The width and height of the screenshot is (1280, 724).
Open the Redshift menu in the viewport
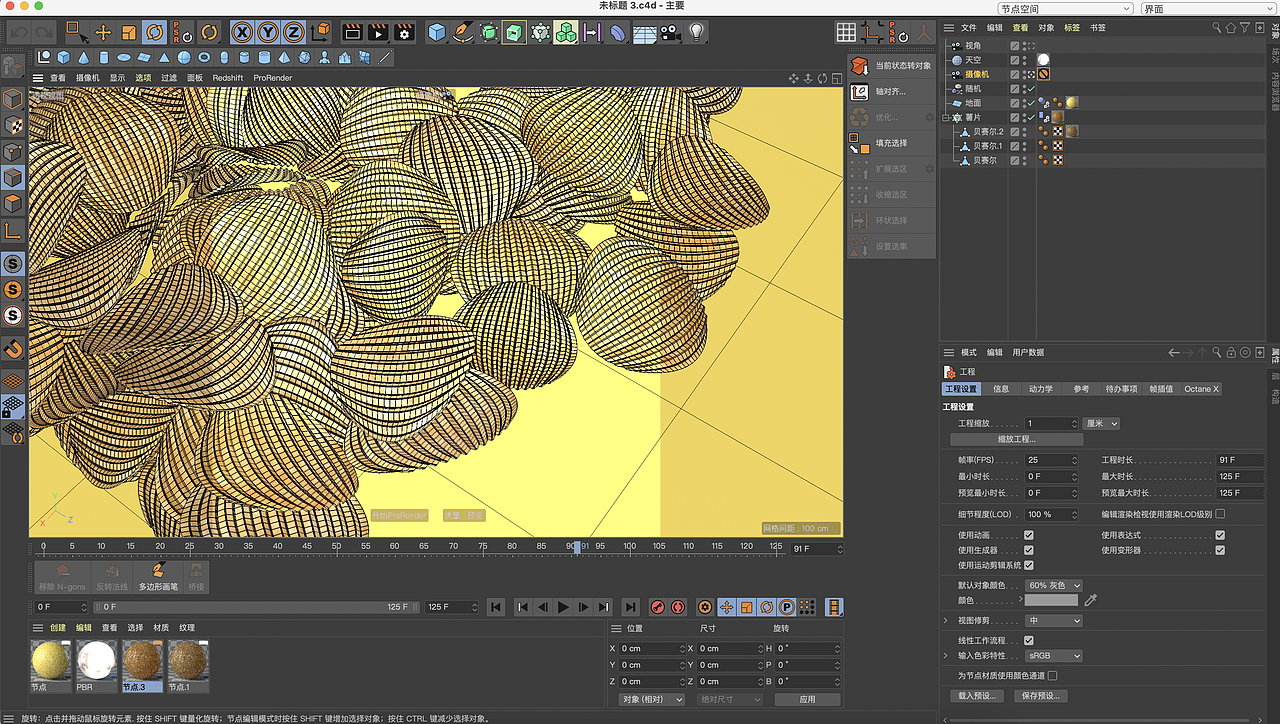227,78
